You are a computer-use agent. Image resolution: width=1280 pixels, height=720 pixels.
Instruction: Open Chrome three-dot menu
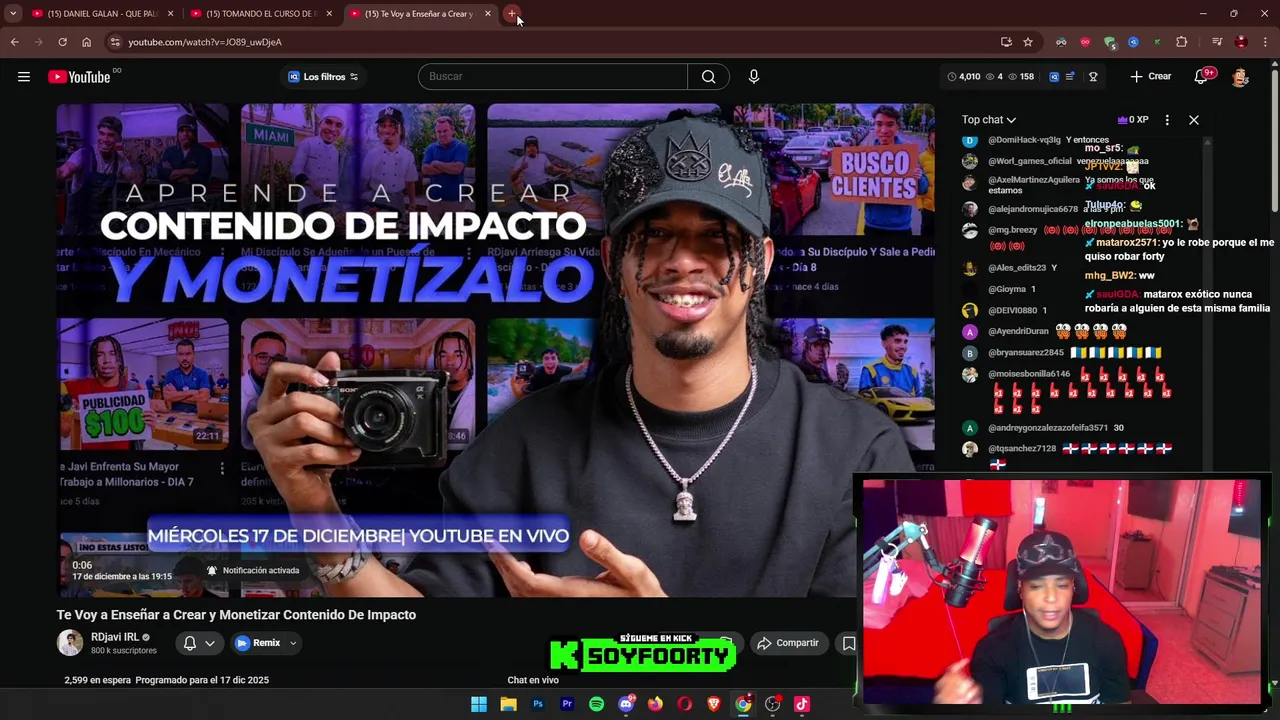1266,42
